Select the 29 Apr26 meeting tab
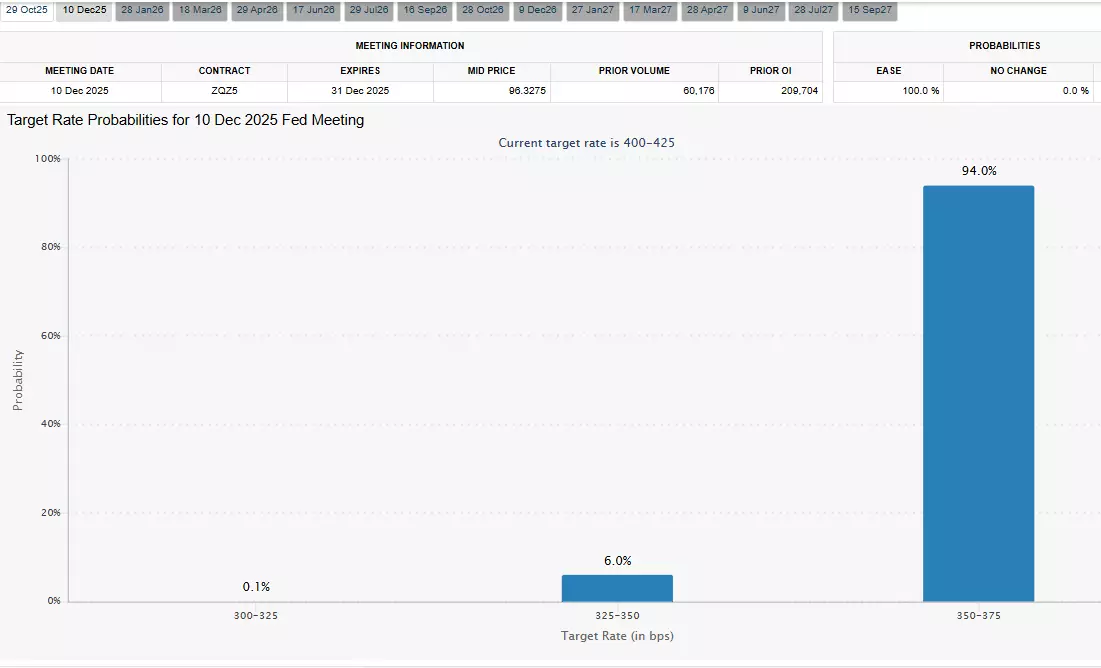Screen dimensions: 1101x668 click(257, 11)
